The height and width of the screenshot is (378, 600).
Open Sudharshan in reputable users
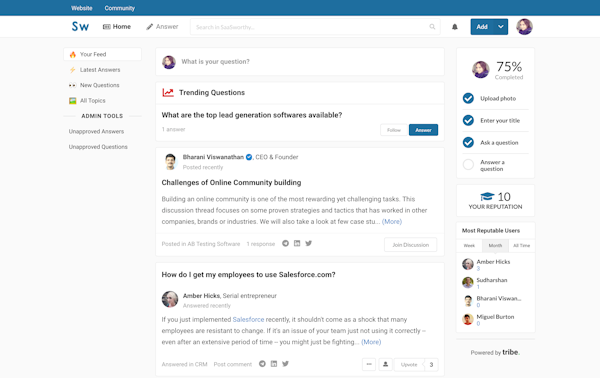point(492,280)
